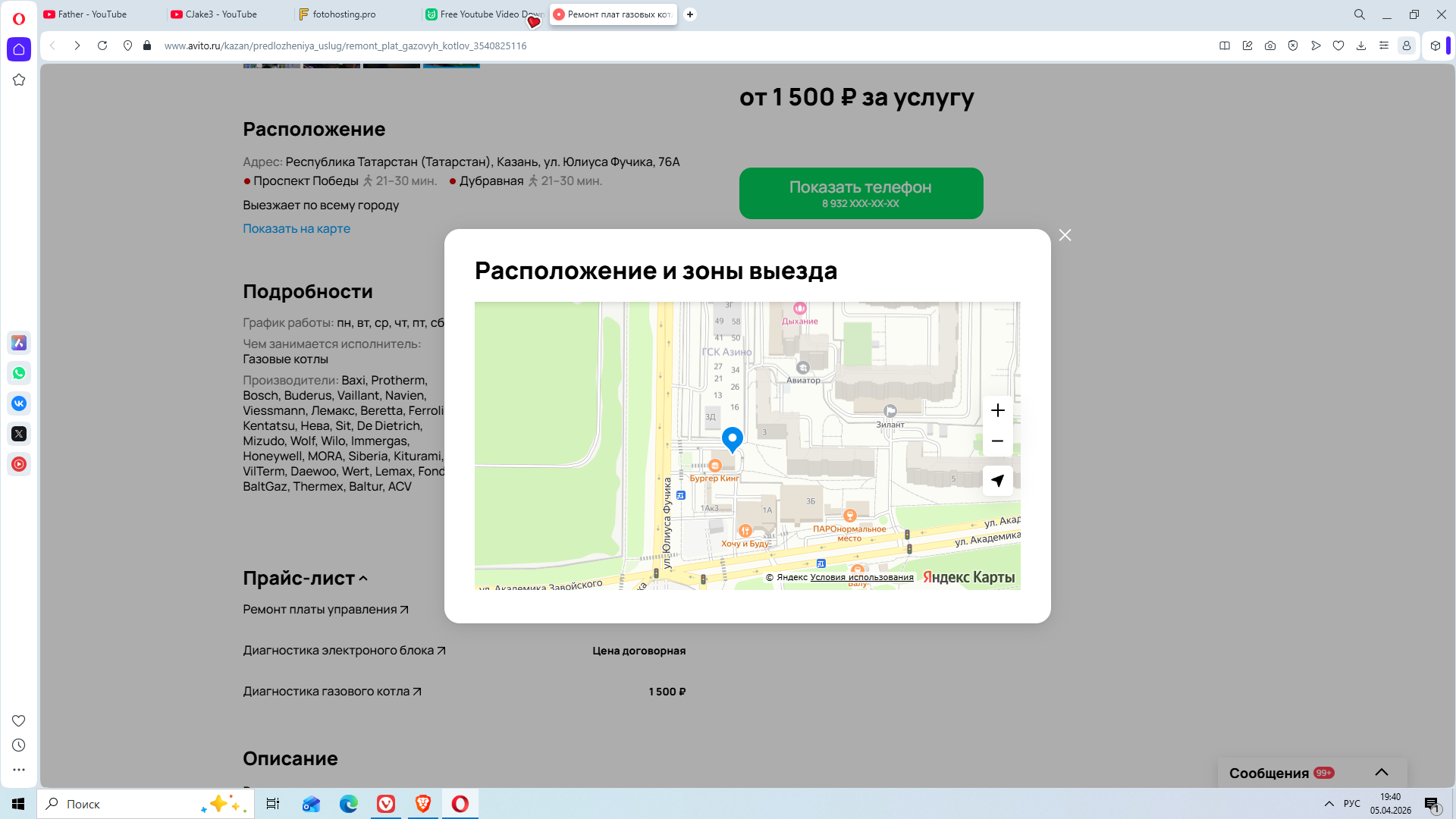Click the map geolocation arrow button
This screenshot has width=1456, height=819.
[x=997, y=481]
